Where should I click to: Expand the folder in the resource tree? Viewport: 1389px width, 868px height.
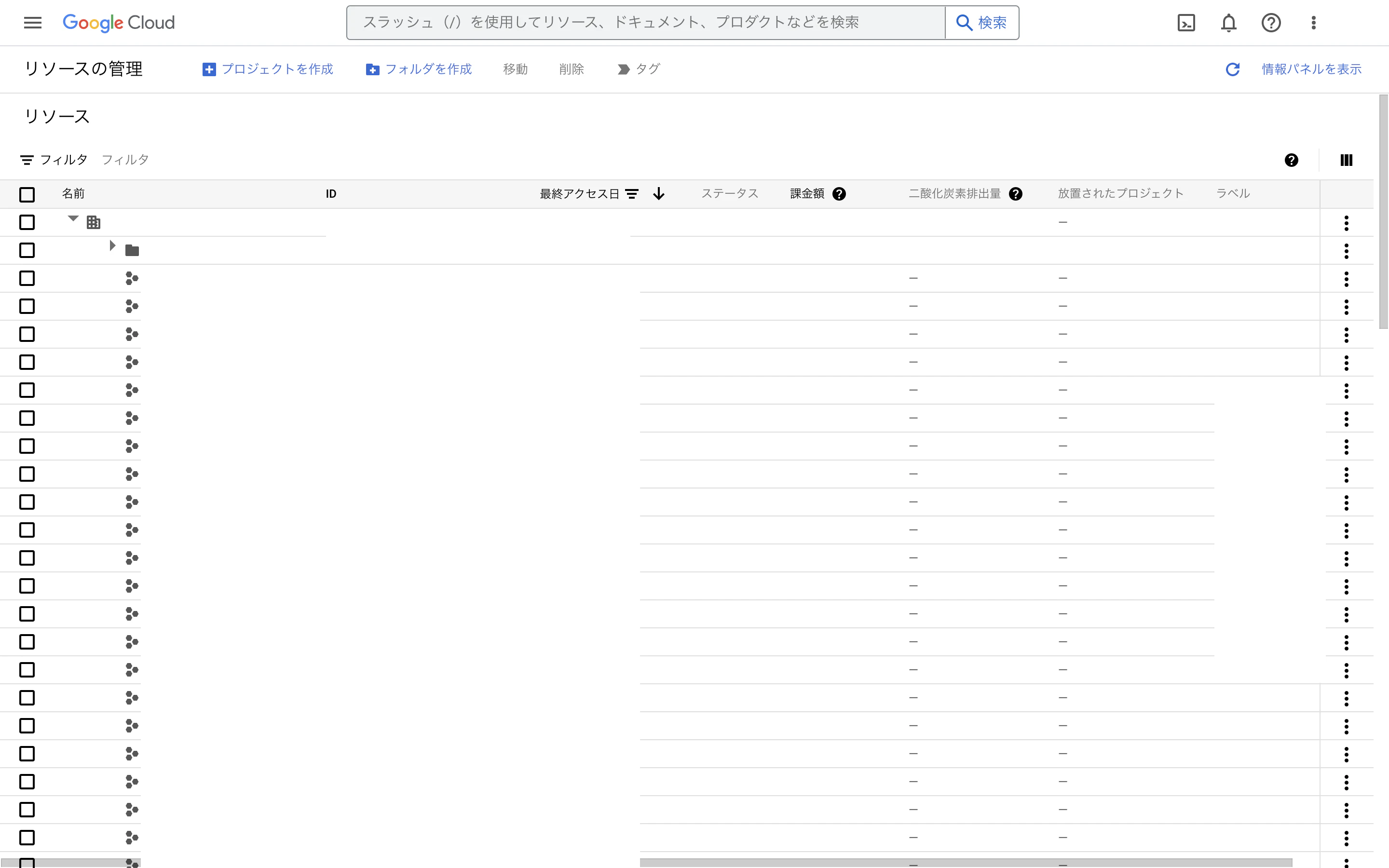point(112,246)
